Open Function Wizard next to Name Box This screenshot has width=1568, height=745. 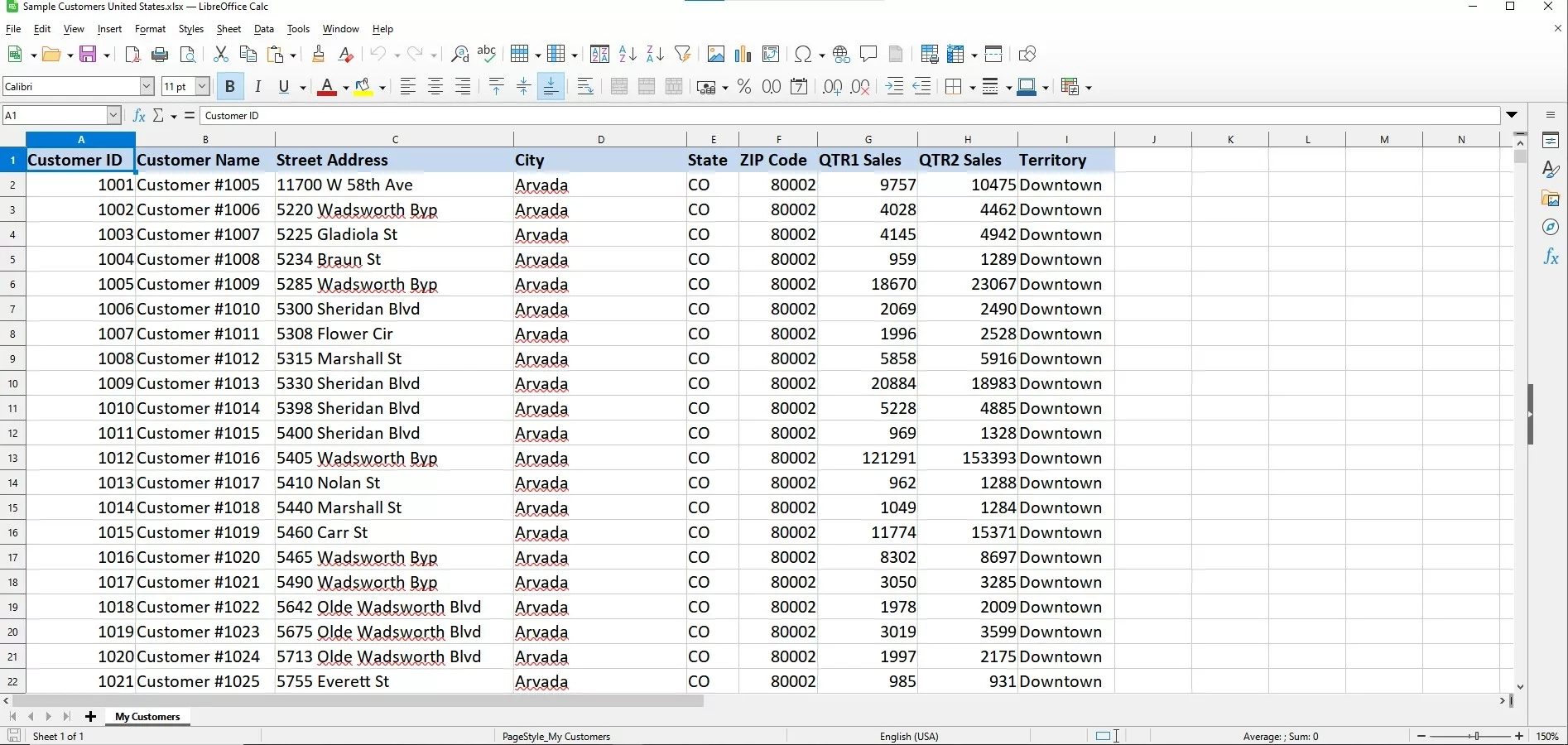click(139, 116)
